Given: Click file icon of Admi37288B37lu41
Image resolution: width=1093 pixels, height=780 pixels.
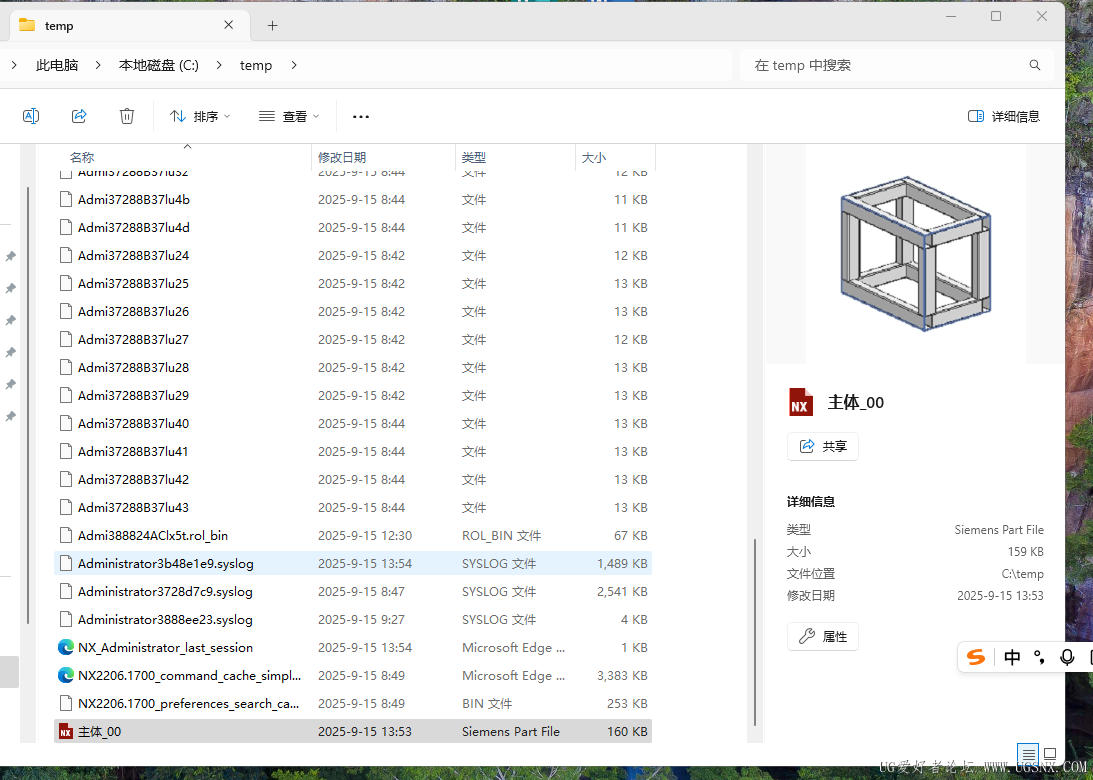Looking at the screenshot, I should (x=66, y=452).
